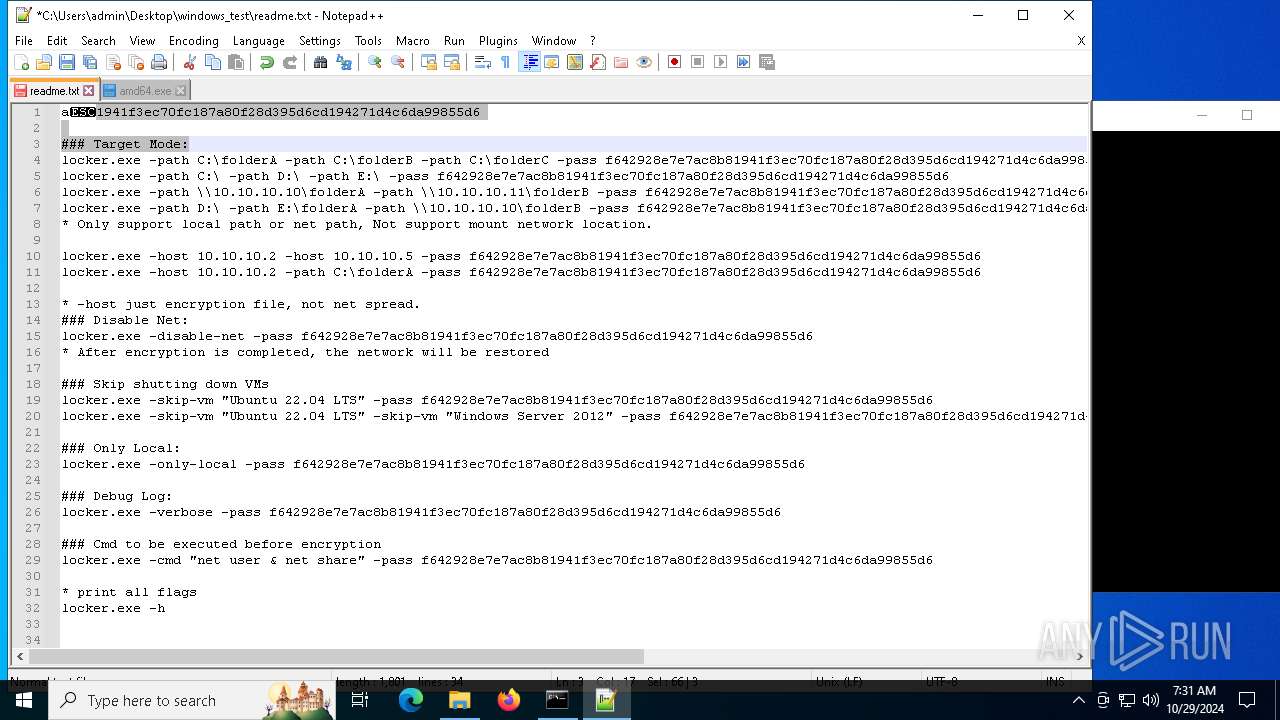
Task: Click the green Undo arrow
Action: 267,62
